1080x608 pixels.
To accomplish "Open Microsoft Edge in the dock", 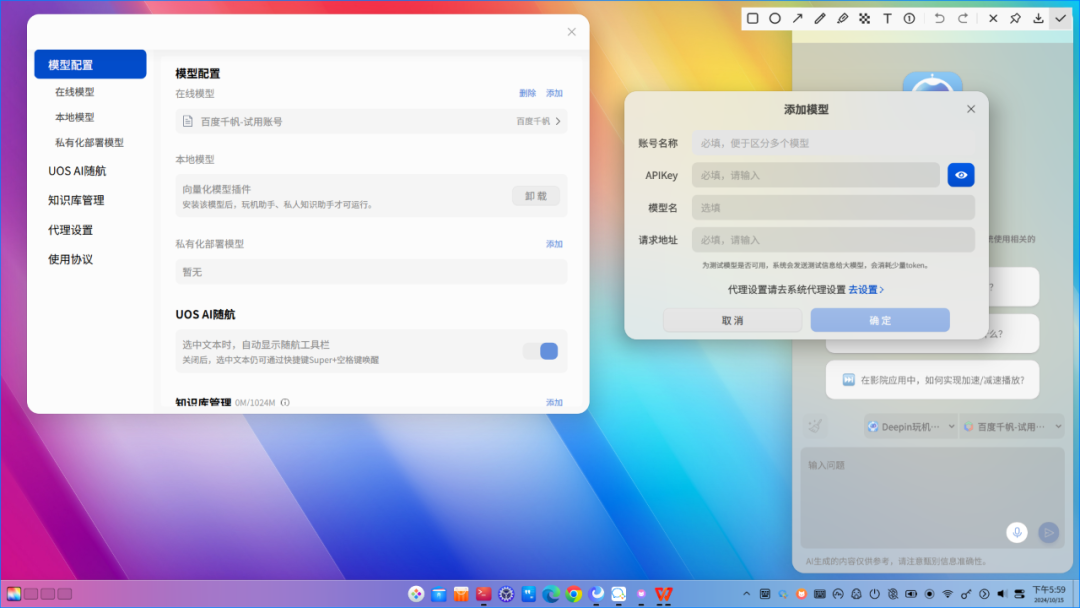I will 550,594.
